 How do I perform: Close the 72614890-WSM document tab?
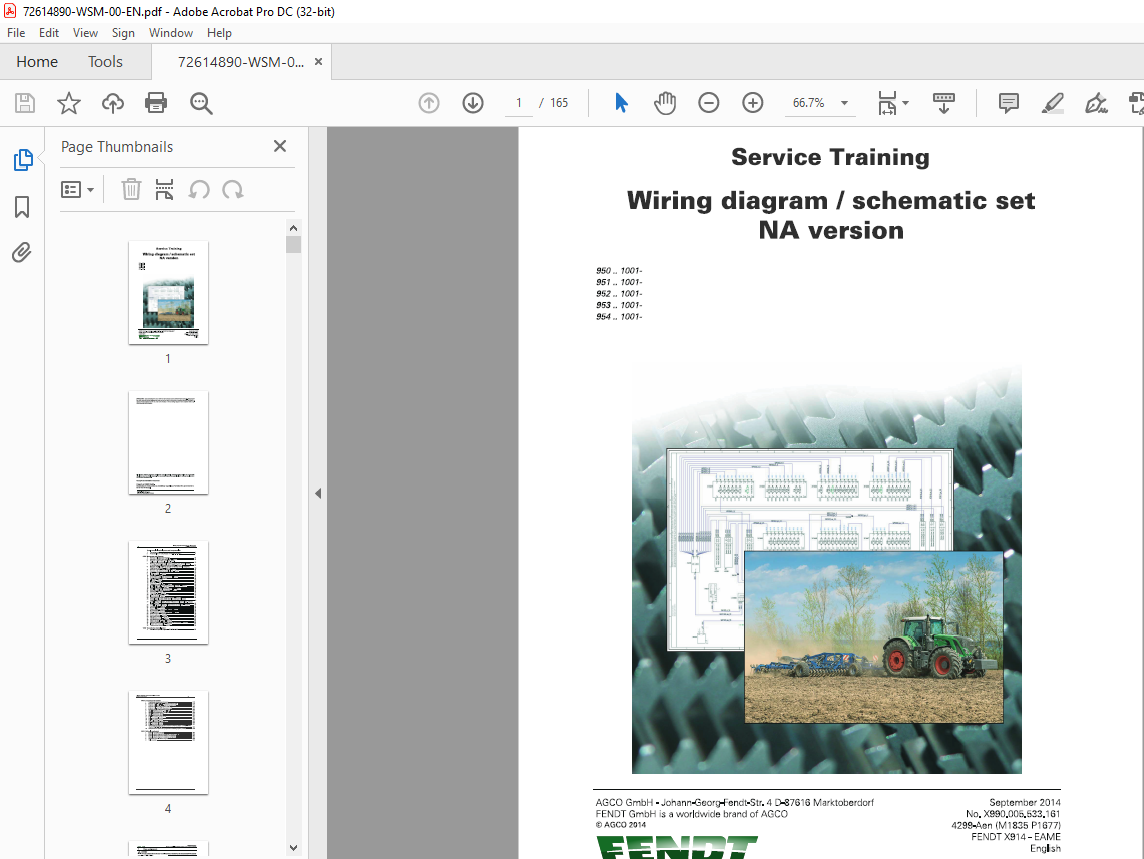coord(318,62)
